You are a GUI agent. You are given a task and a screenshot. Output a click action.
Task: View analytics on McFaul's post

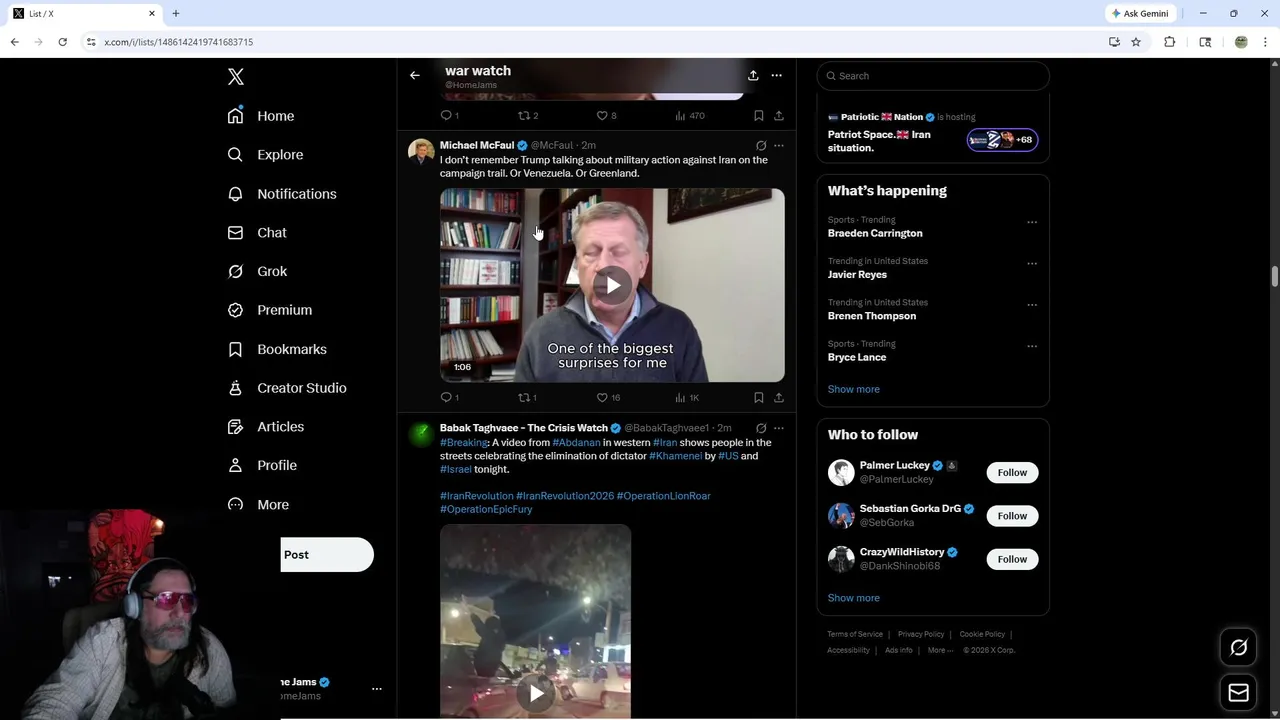(x=687, y=398)
